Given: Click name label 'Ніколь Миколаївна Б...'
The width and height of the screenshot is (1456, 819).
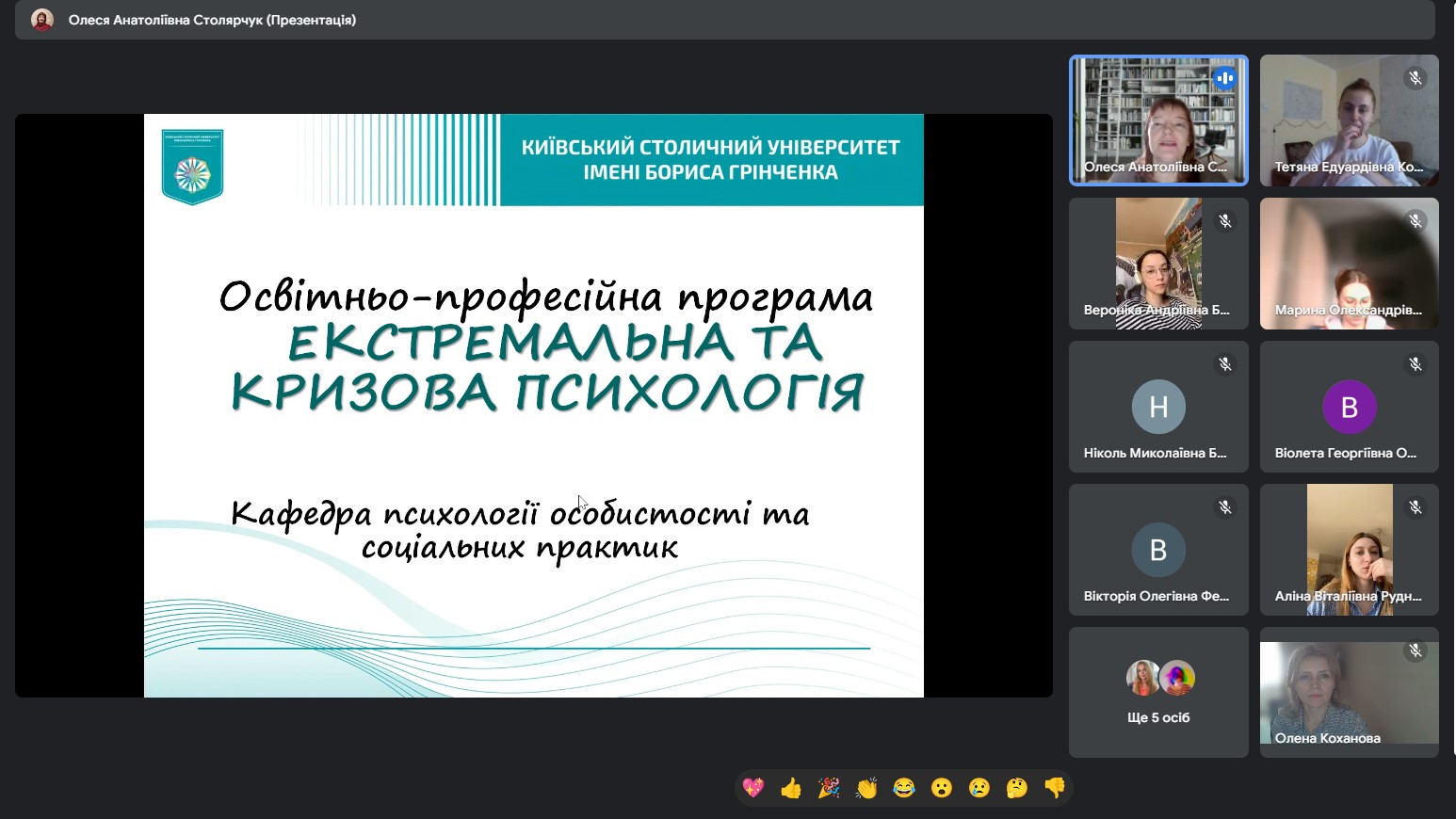Looking at the screenshot, I should pos(1155,453).
